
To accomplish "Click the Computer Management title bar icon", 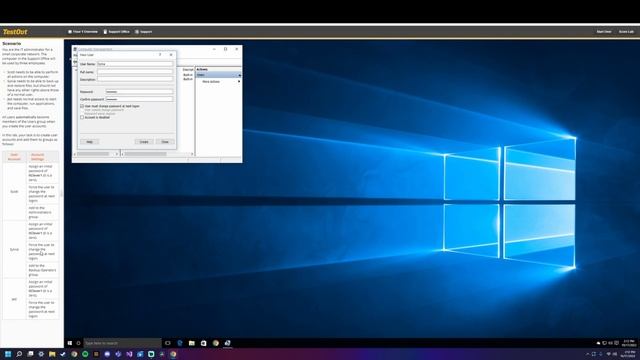I will pos(75,49).
